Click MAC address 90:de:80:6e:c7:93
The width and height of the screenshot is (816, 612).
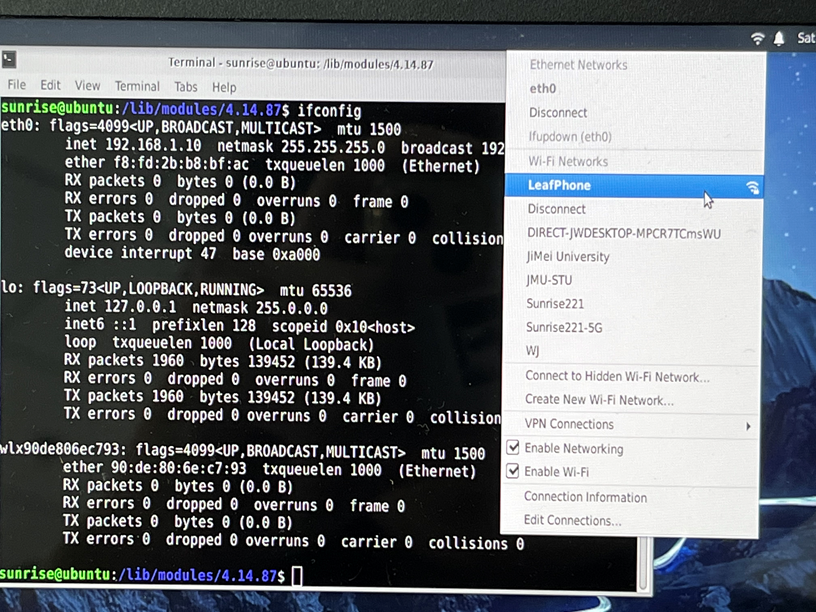[x=178, y=468]
